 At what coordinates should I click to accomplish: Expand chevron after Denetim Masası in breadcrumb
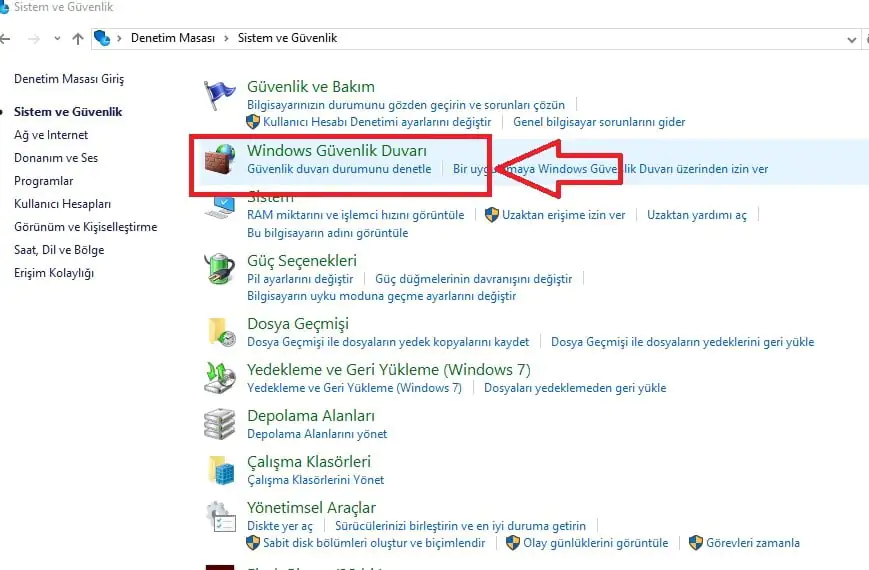(x=226, y=38)
